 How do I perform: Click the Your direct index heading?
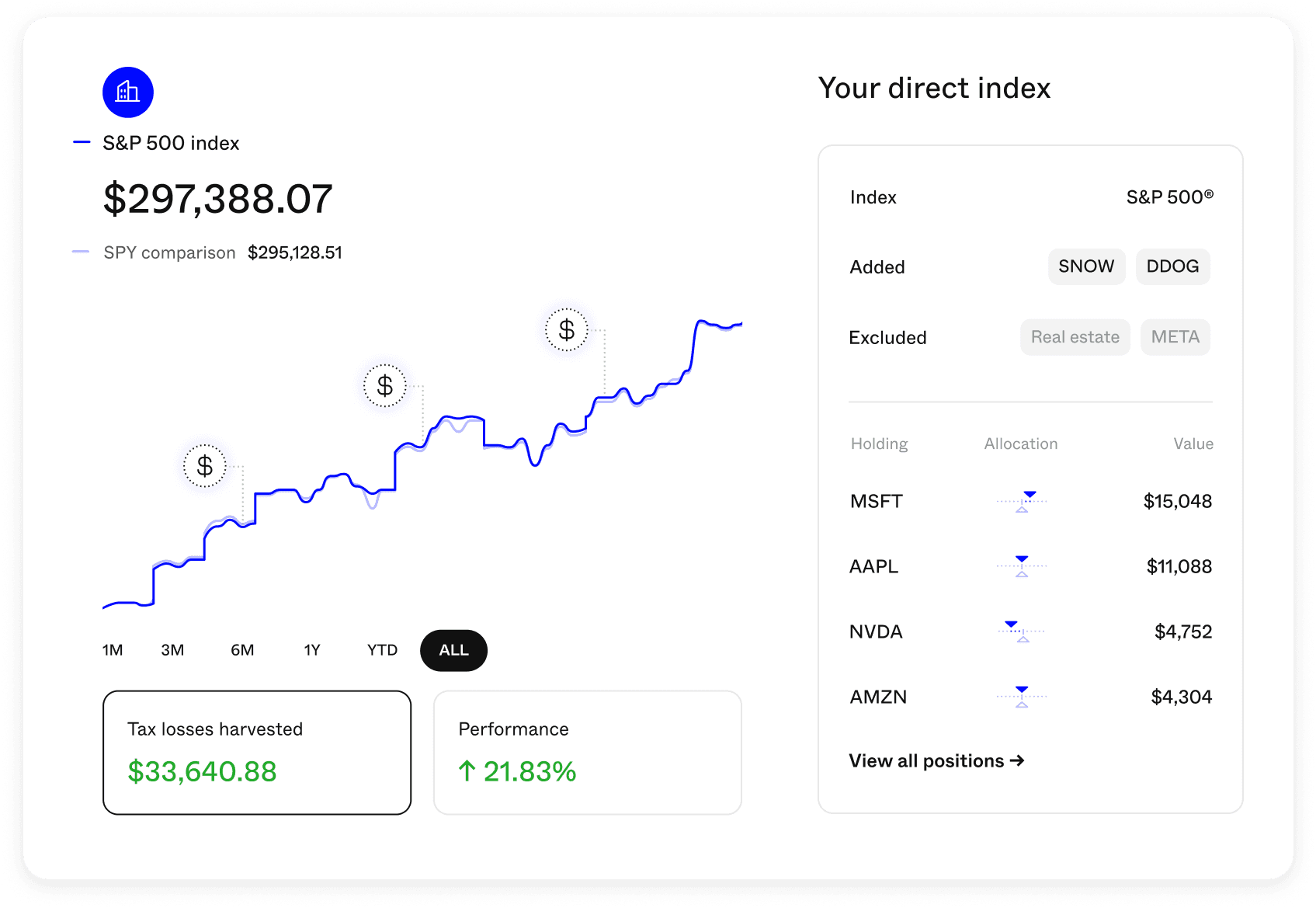pos(934,88)
